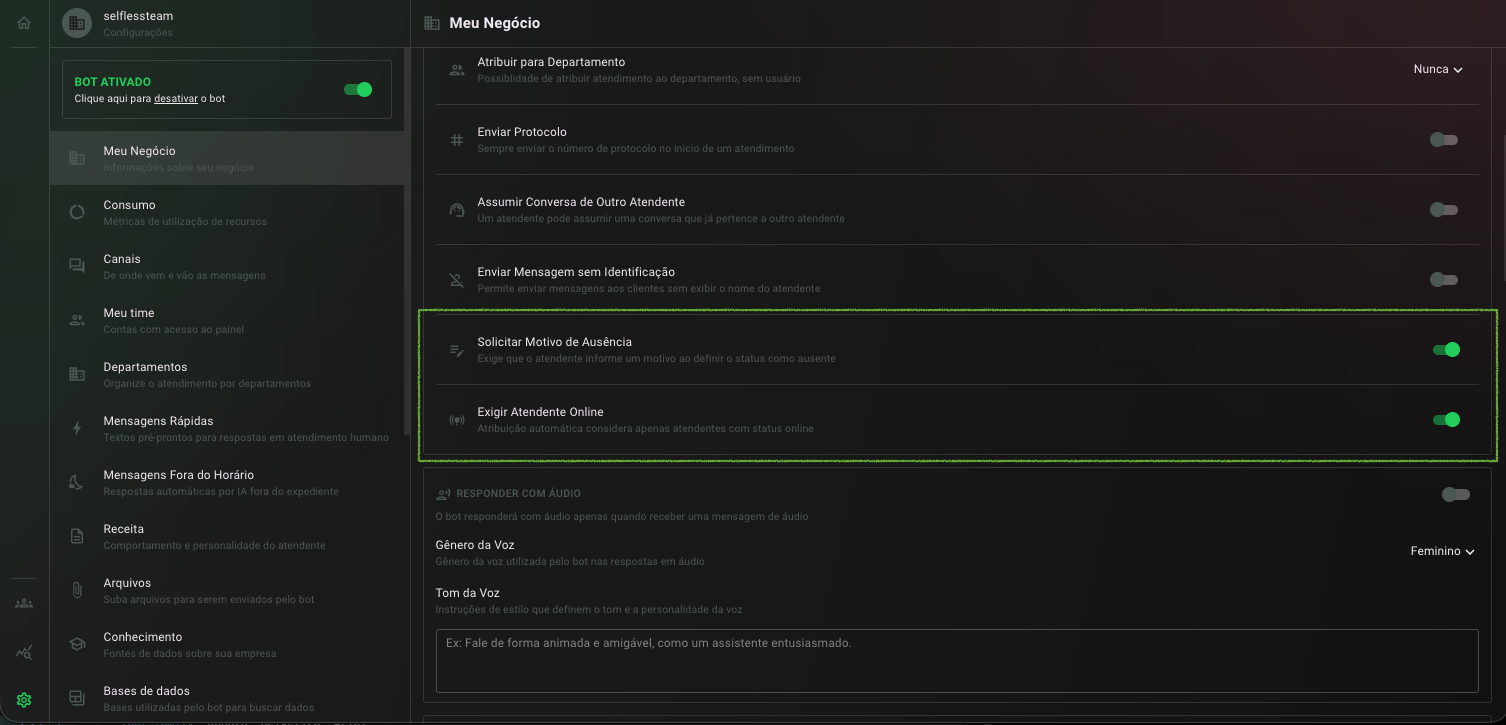
Task: Open the Nunca dropdown for Atribuir para Departamento
Action: [x=1438, y=69]
